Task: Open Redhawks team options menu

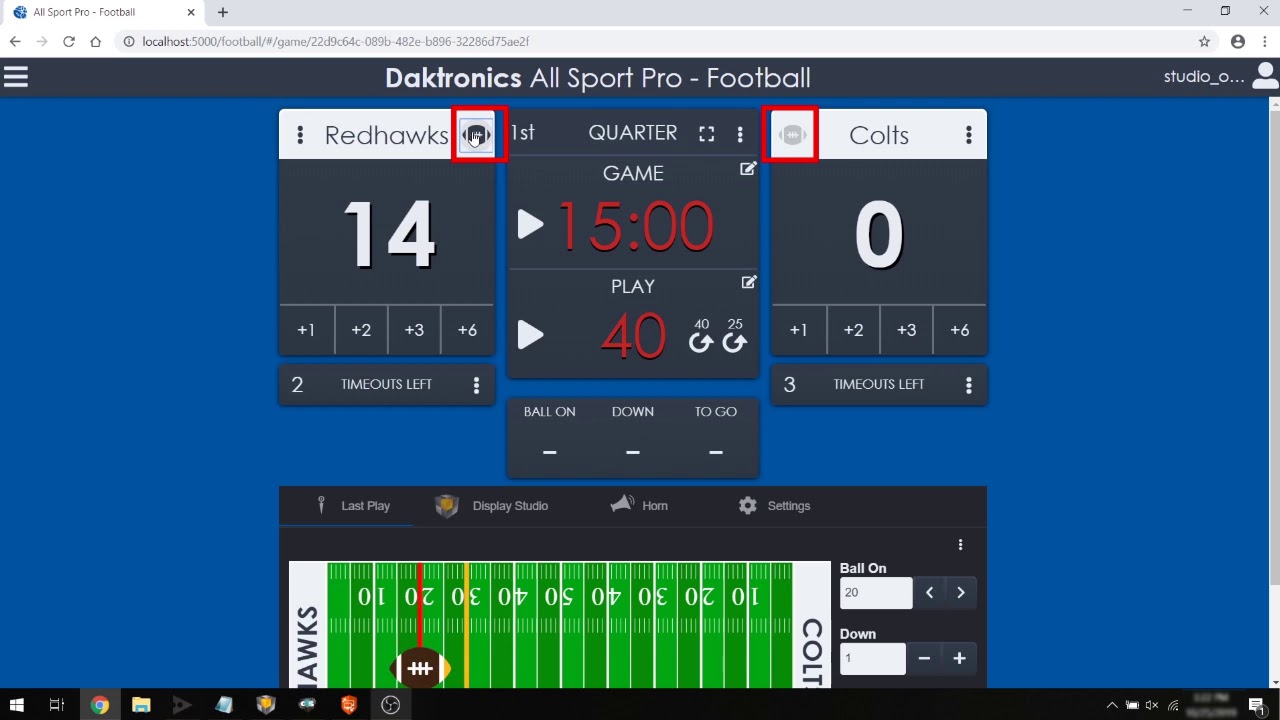Action: (300, 135)
